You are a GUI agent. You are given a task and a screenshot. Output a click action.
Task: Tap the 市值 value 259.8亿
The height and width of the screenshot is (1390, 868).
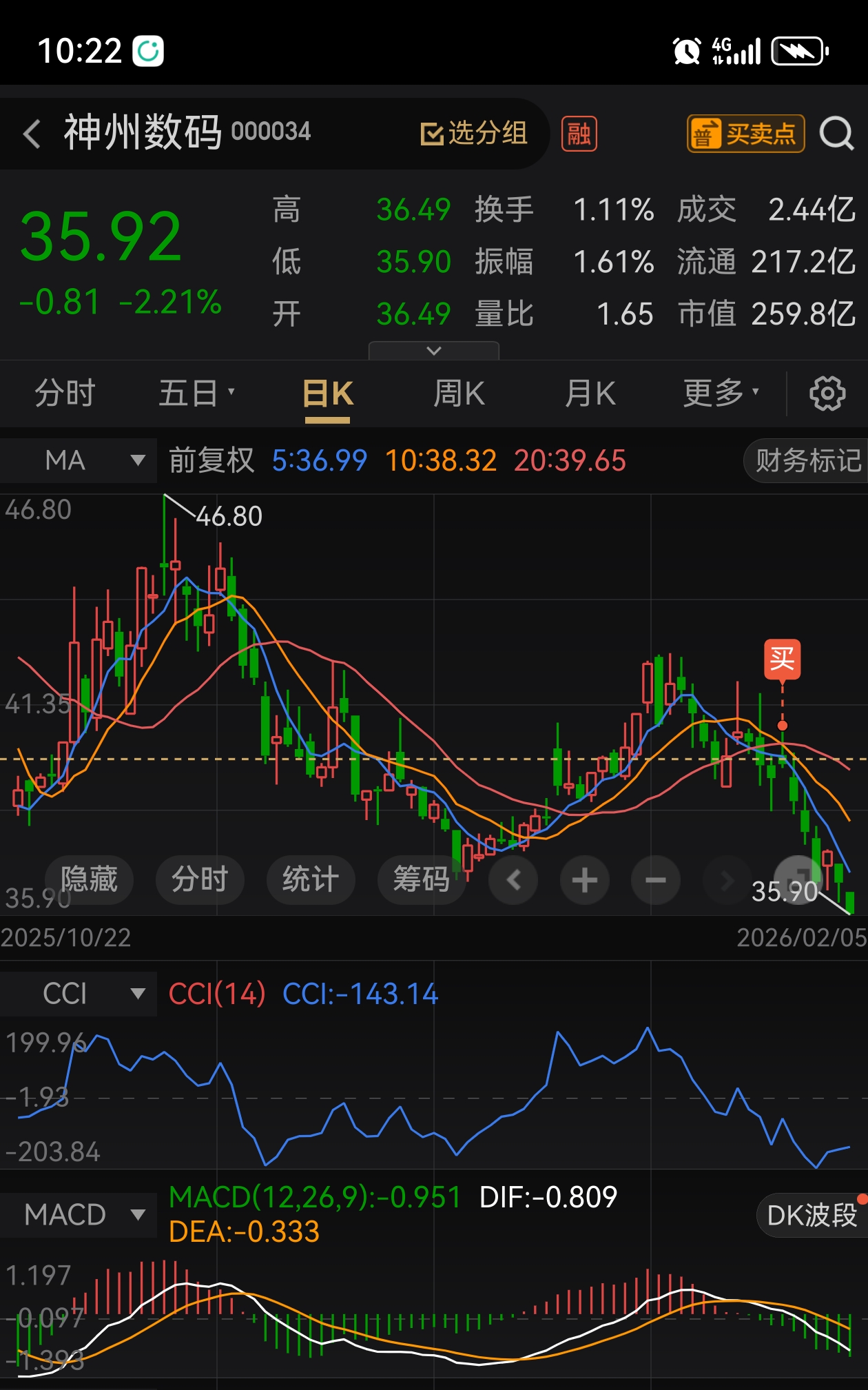(x=803, y=314)
